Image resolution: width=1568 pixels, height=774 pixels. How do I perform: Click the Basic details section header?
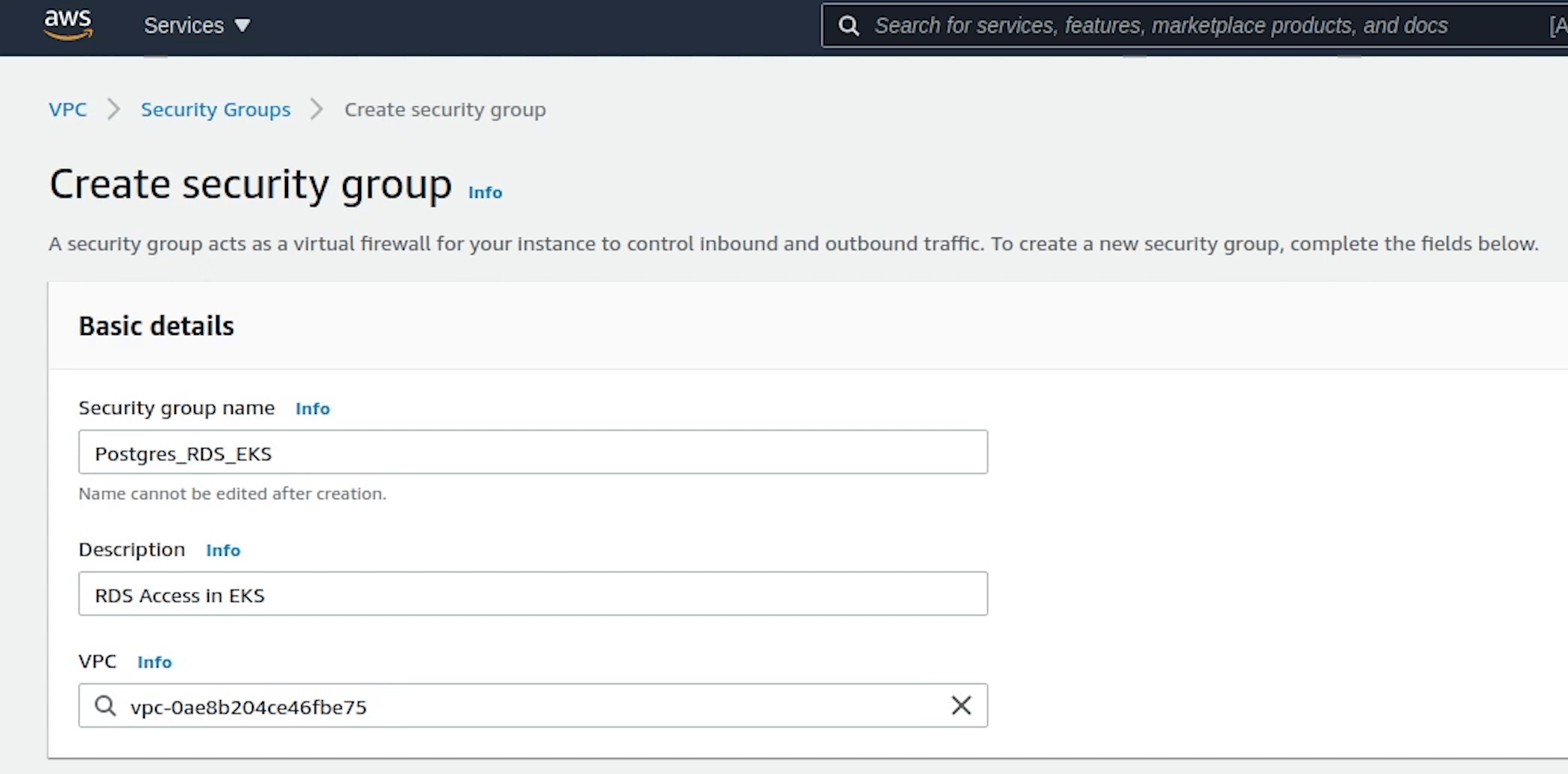[x=157, y=327]
